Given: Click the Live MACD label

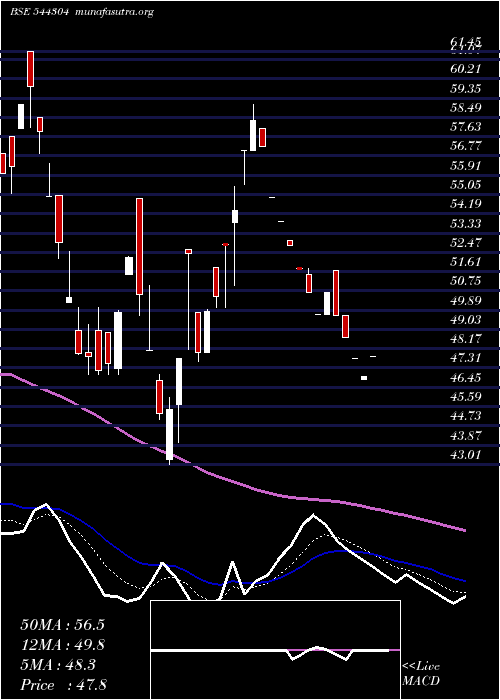Looking at the screenshot, I should pos(421,674).
